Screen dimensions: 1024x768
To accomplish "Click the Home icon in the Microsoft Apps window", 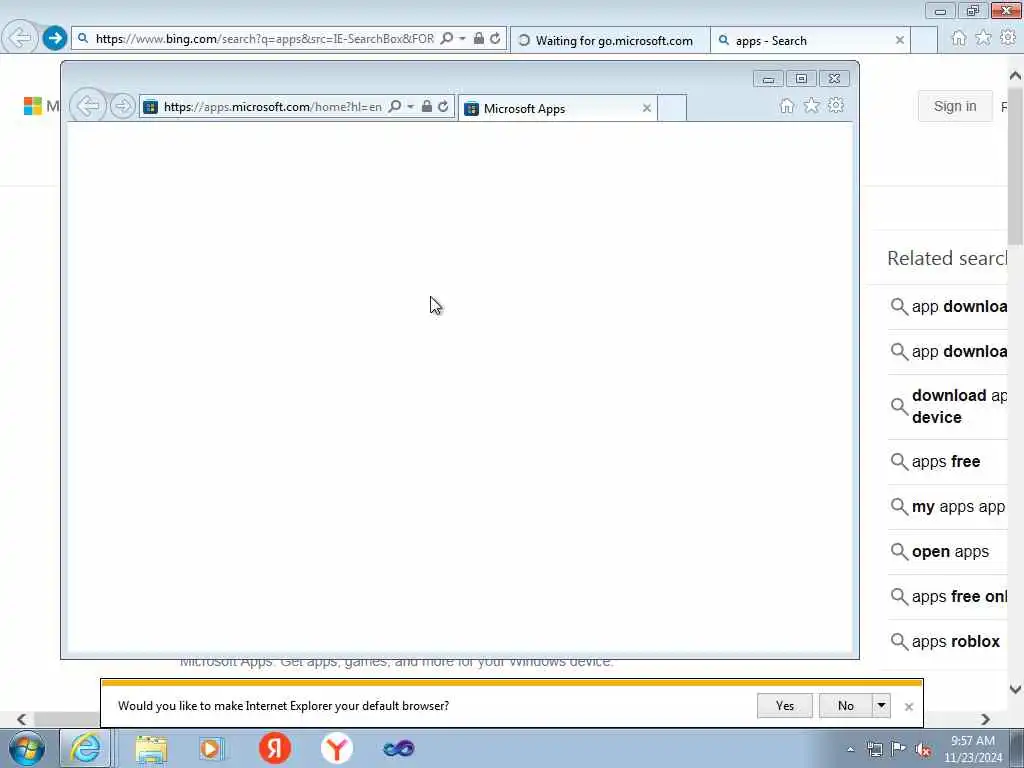I will pos(787,106).
